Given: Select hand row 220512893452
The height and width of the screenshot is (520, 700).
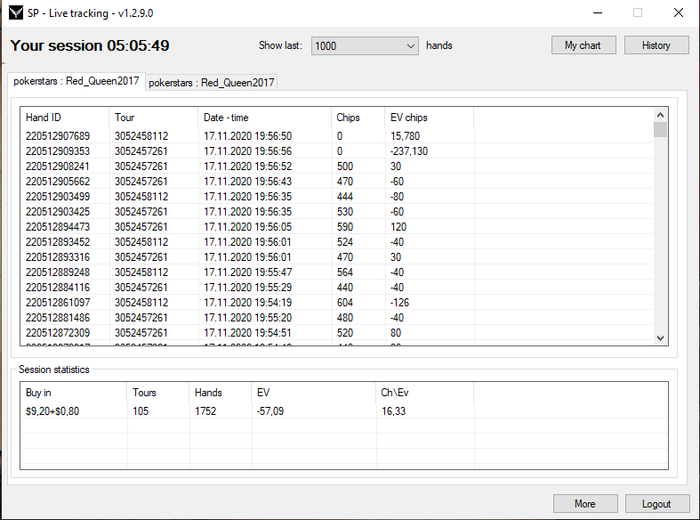Looking at the screenshot, I should pos(337,242).
